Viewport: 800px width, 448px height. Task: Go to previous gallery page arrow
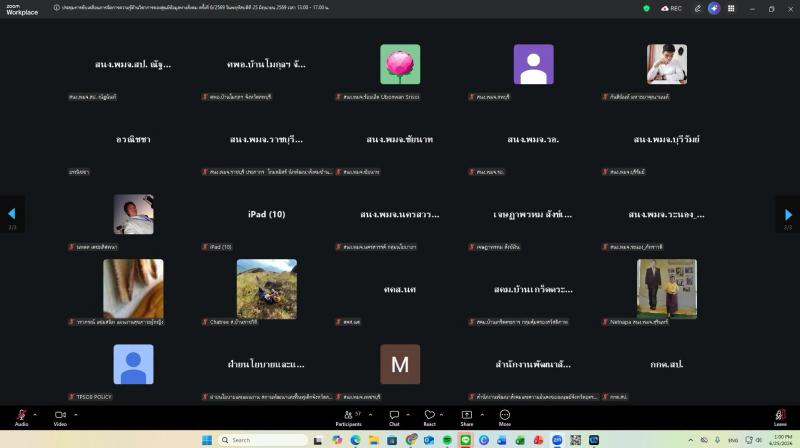tap(12, 214)
